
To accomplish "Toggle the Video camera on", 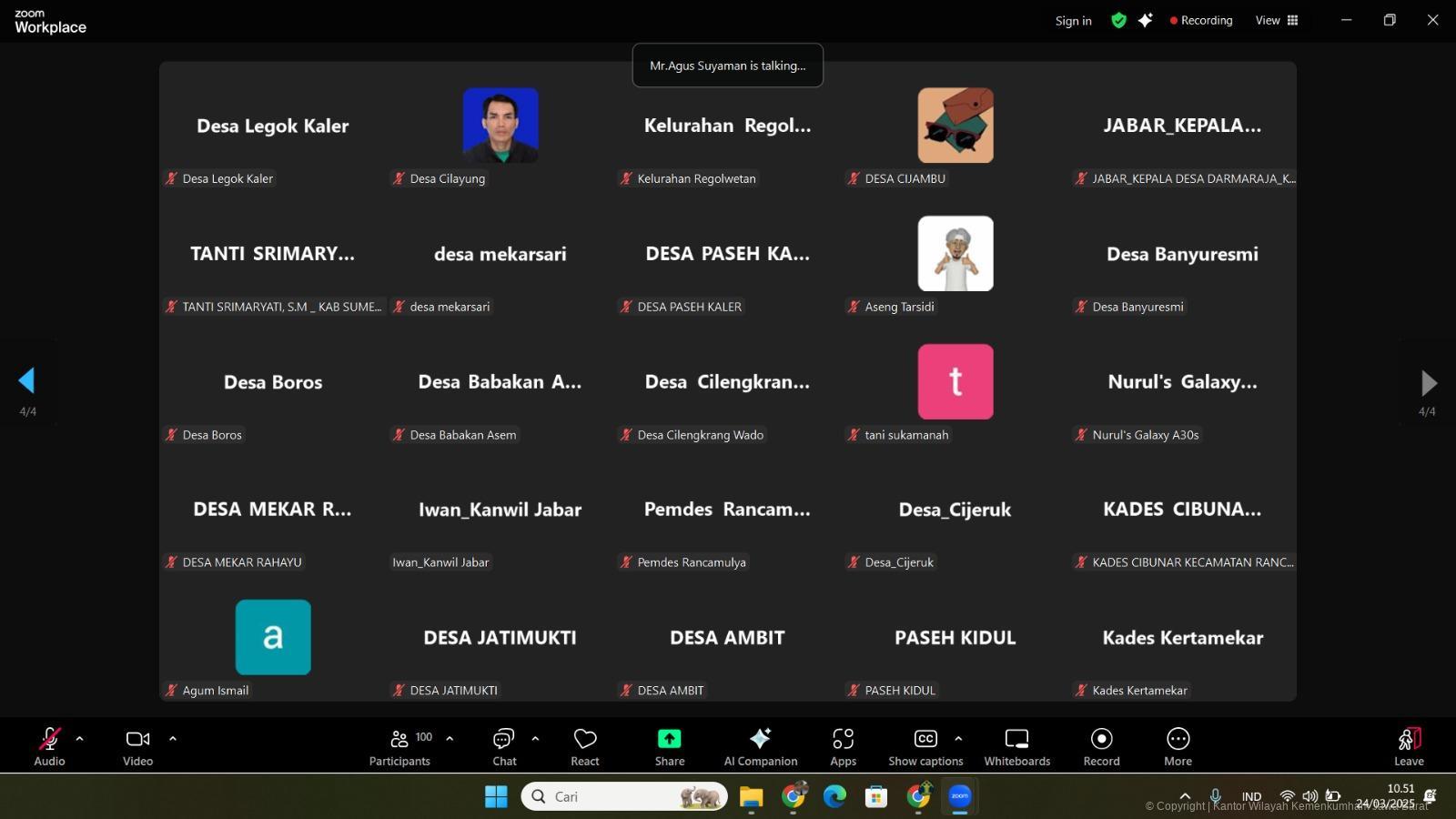I will tap(137, 746).
